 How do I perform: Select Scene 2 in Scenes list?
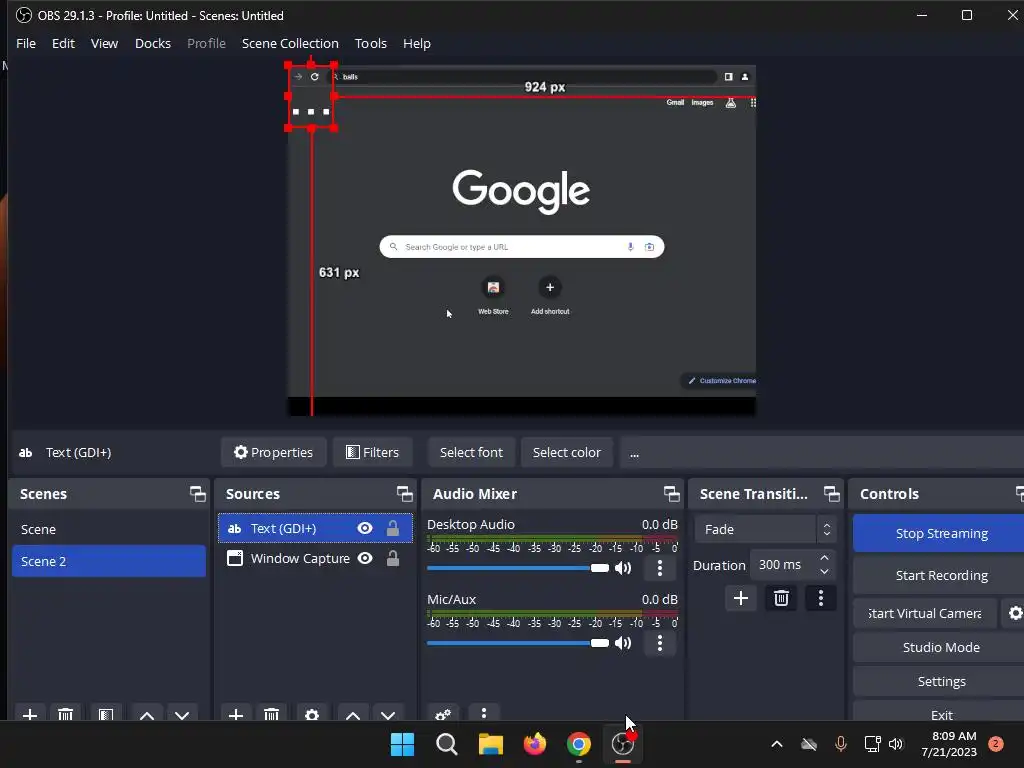click(109, 561)
